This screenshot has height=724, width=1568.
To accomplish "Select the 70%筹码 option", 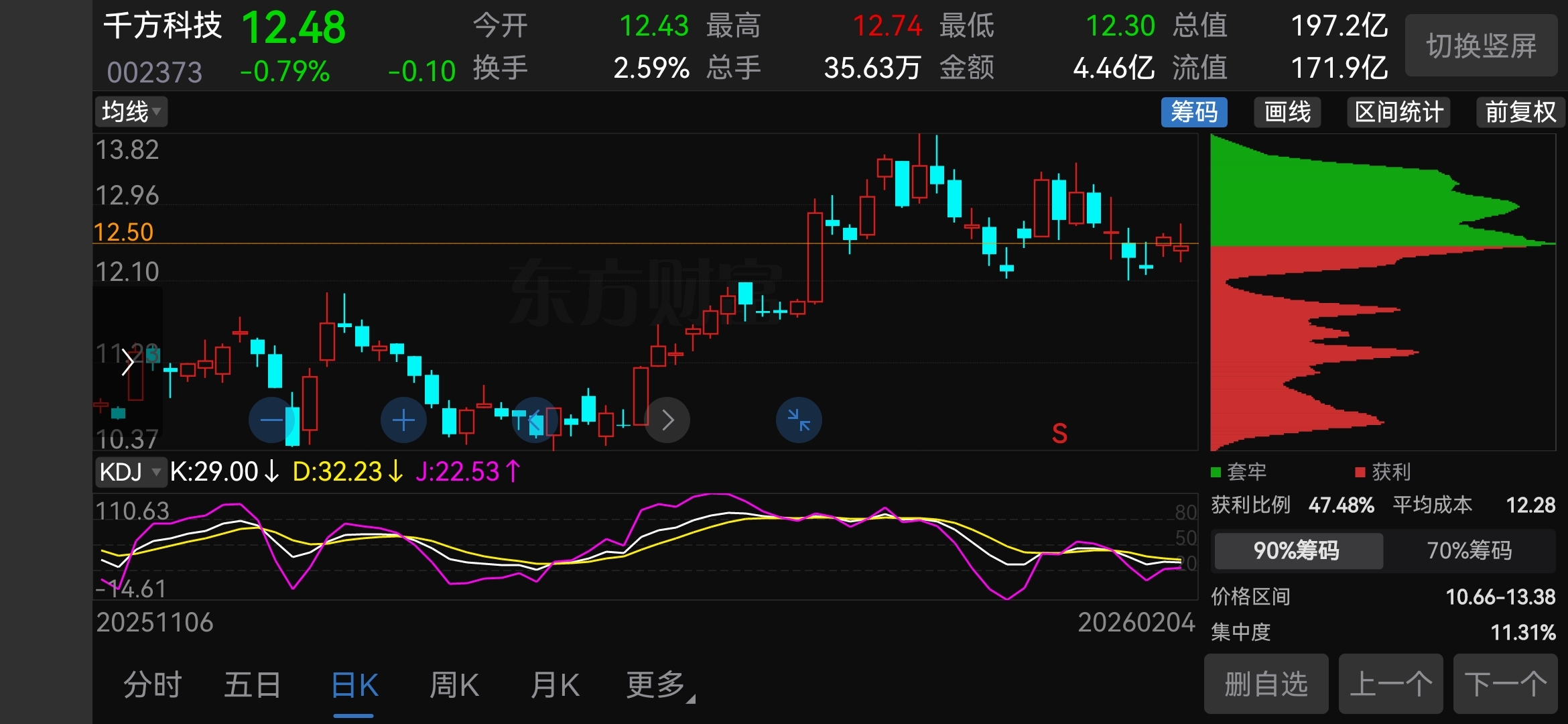I will tap(1469, 550).
